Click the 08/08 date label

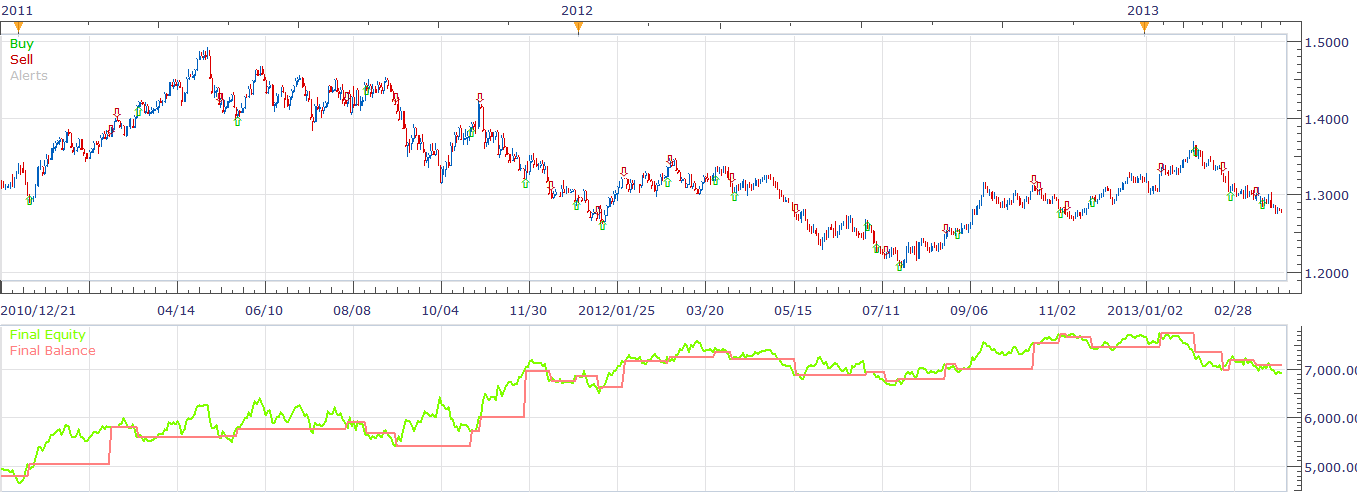coord(353,311)
